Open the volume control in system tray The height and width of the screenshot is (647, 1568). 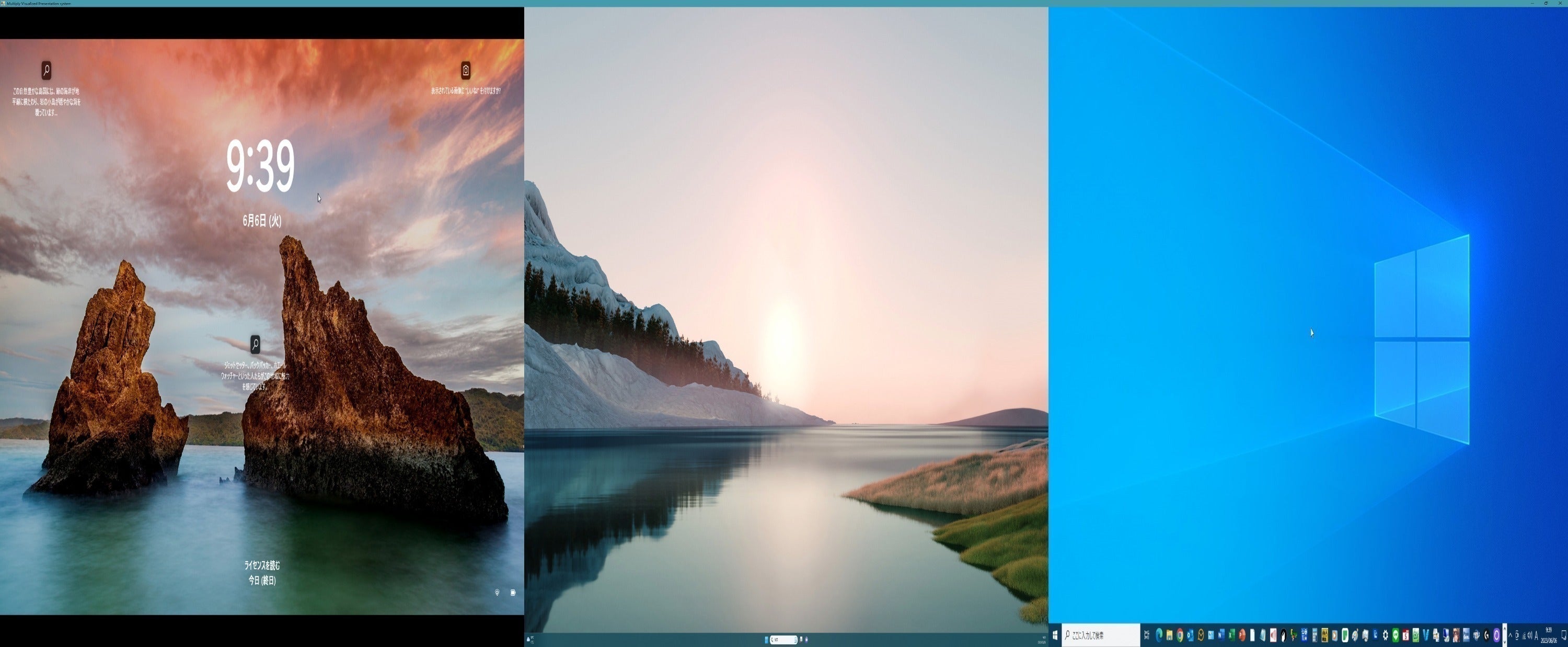(1530, 636)
